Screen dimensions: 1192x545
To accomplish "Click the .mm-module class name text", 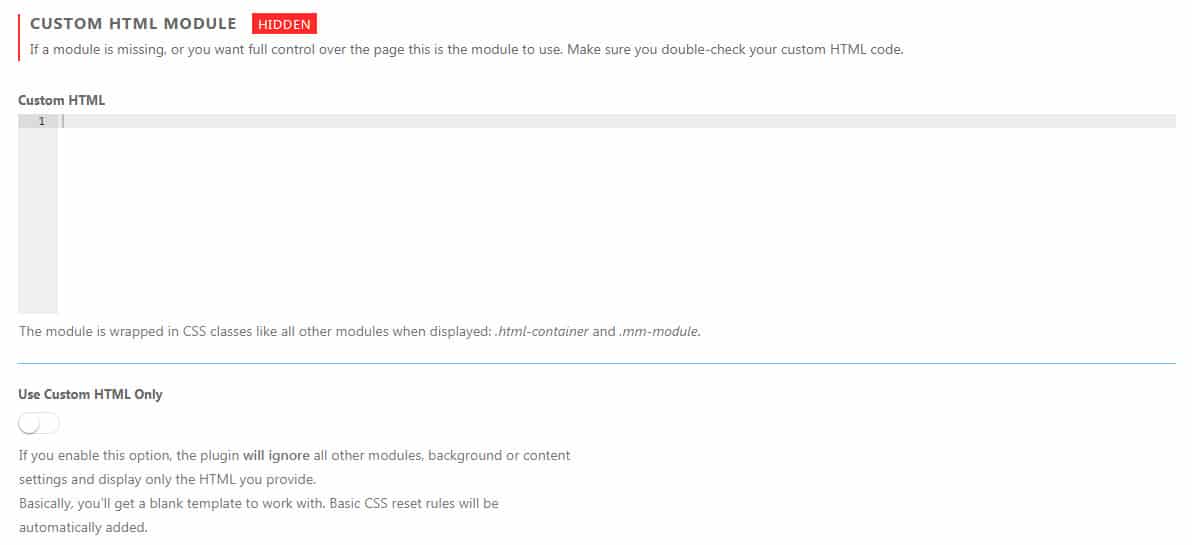I will tap(658, 332).
